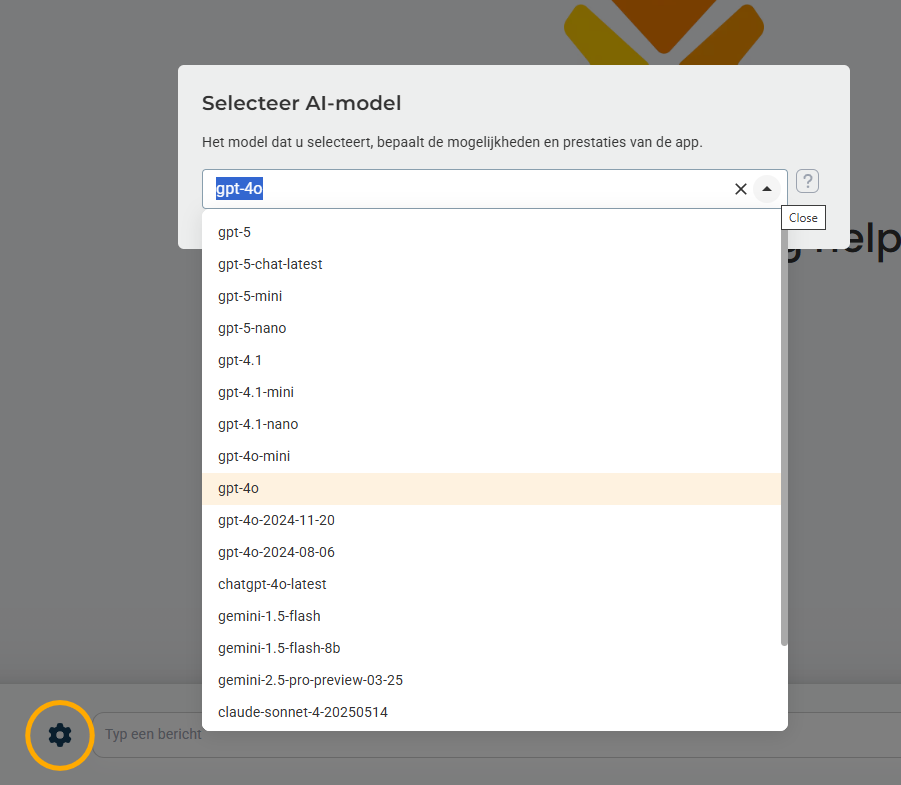Choose gemini-2.5-pro-preview-03-25 model
The width and height of the screenshot is (901, 785).
click(491, 680)
